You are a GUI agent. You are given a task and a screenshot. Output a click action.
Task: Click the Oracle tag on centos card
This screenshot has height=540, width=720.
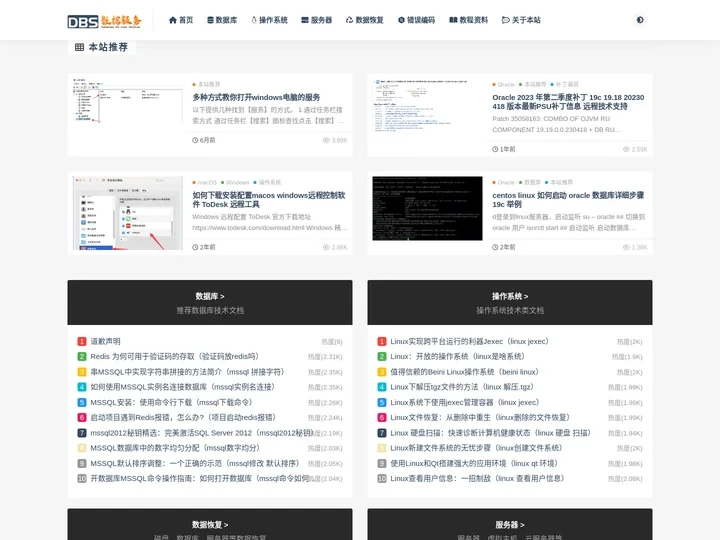point(504,182)
